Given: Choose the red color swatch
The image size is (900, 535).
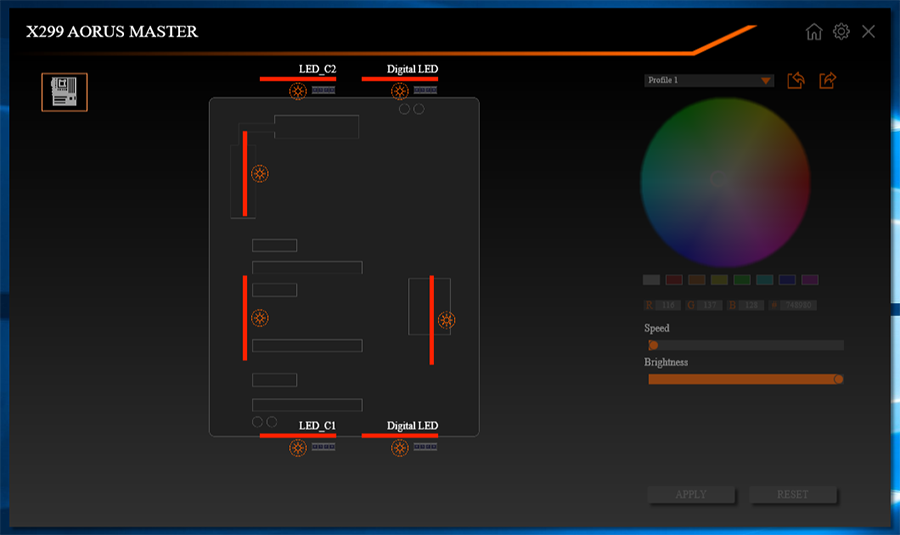Looking at the screenshot, I should 674,280.
